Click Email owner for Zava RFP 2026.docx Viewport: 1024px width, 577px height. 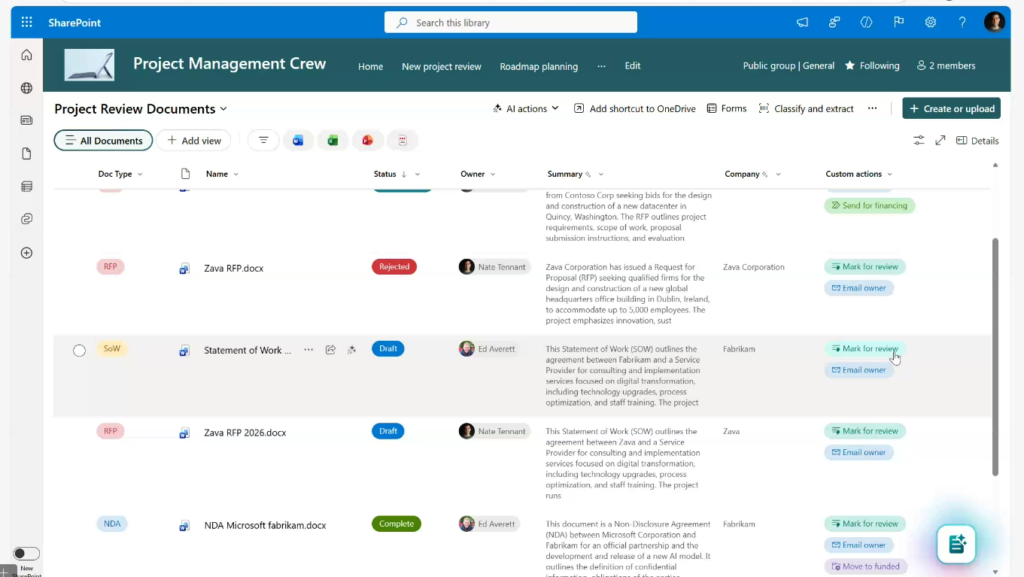858,452
